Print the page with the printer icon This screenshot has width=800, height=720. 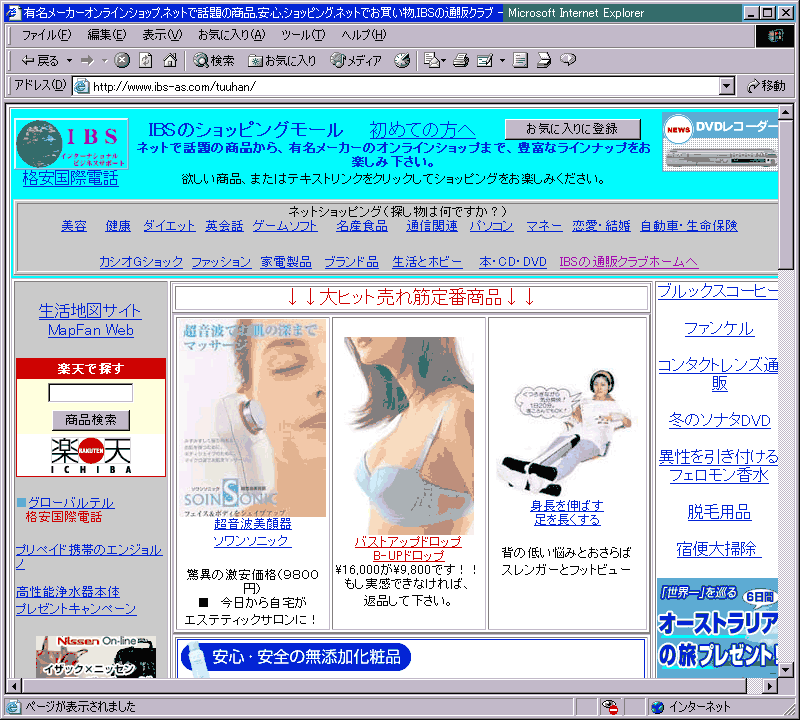(x=461, y=60)
